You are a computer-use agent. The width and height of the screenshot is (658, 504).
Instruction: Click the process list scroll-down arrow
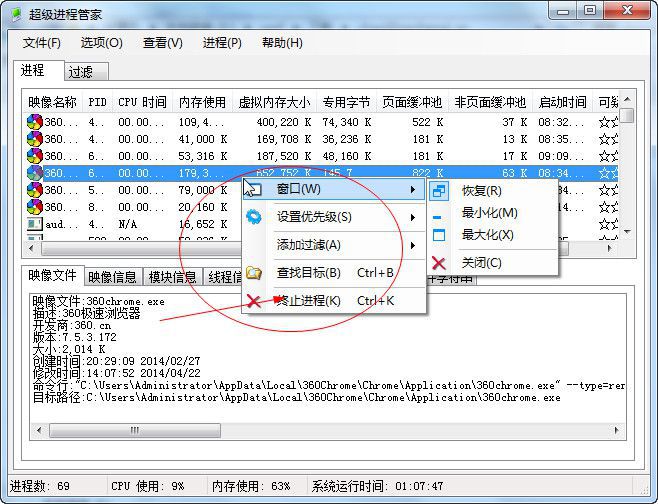click(627, 232)
